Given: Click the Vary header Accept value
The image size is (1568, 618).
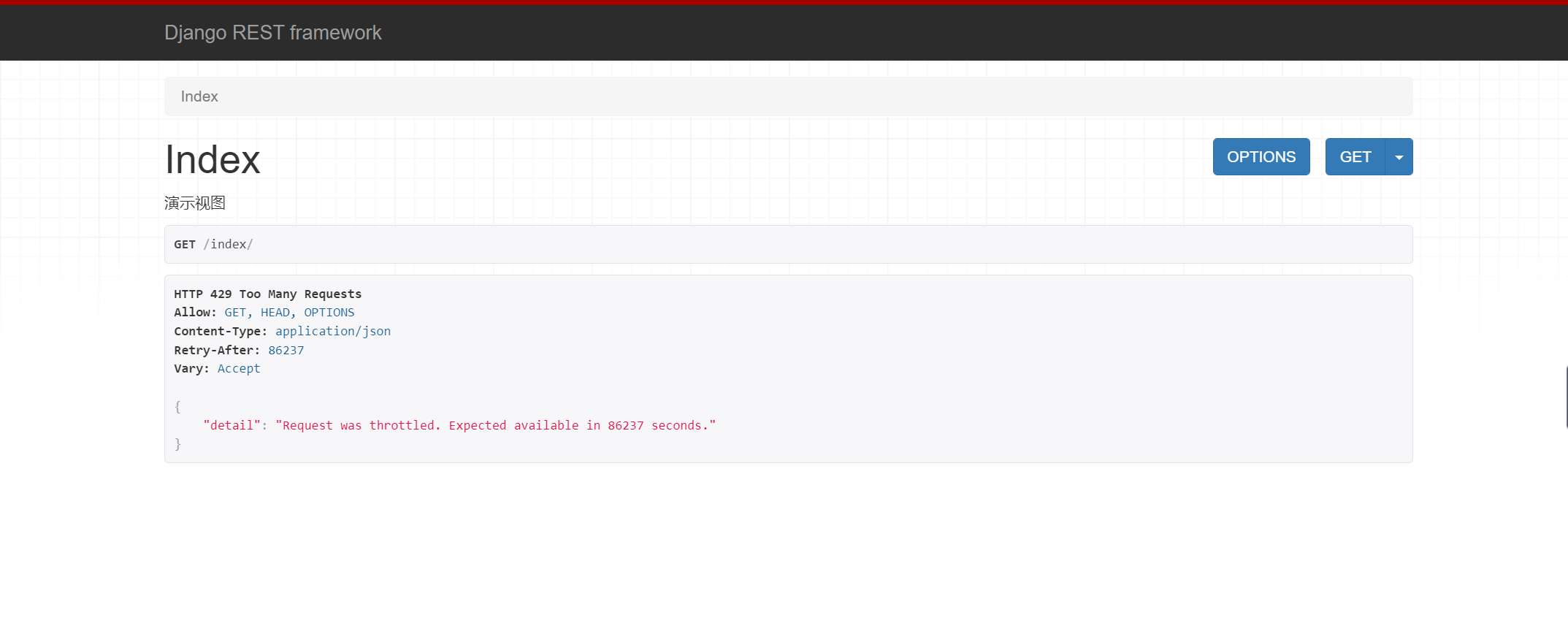Looking at the screenshot, I should click(x=239, y=368).
